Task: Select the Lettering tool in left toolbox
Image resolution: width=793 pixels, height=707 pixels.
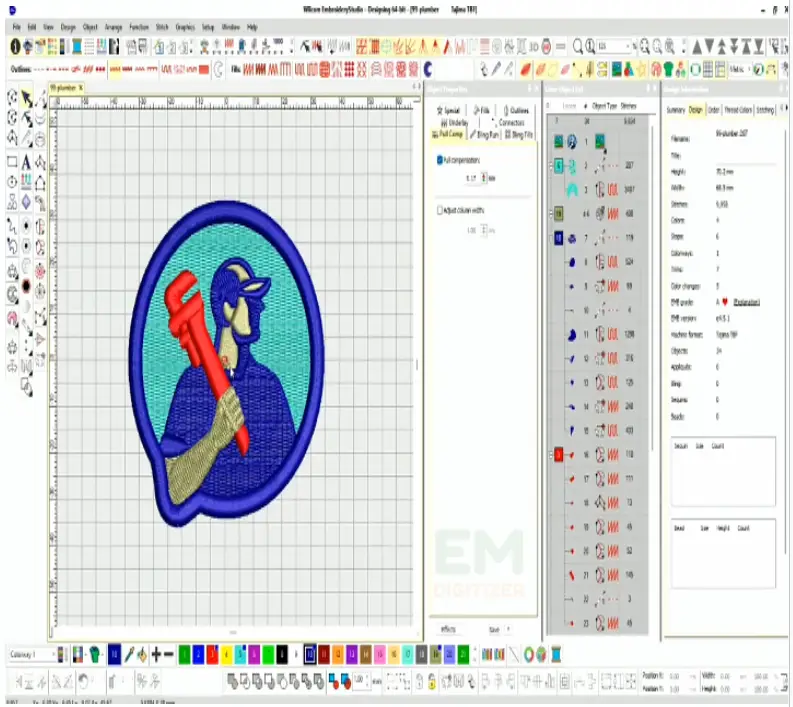Action: [26, 162]
